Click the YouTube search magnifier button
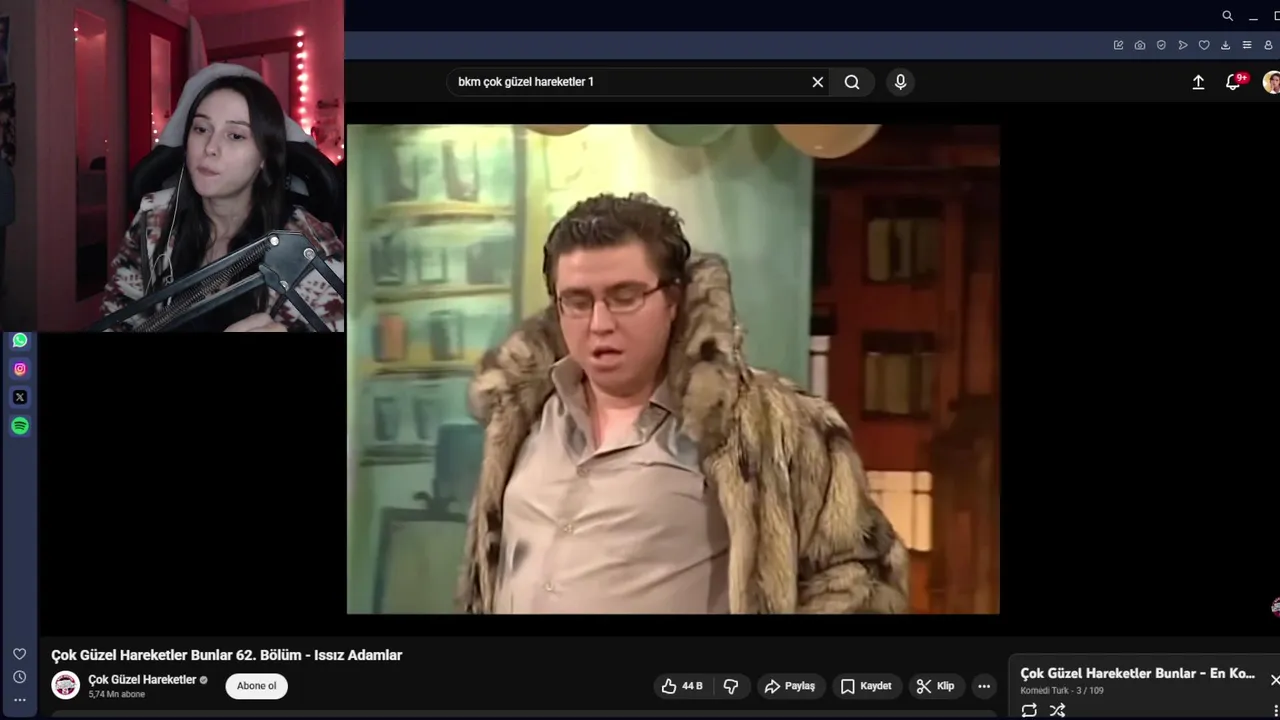Screen dimensions: 1280x720 point(852,82)
